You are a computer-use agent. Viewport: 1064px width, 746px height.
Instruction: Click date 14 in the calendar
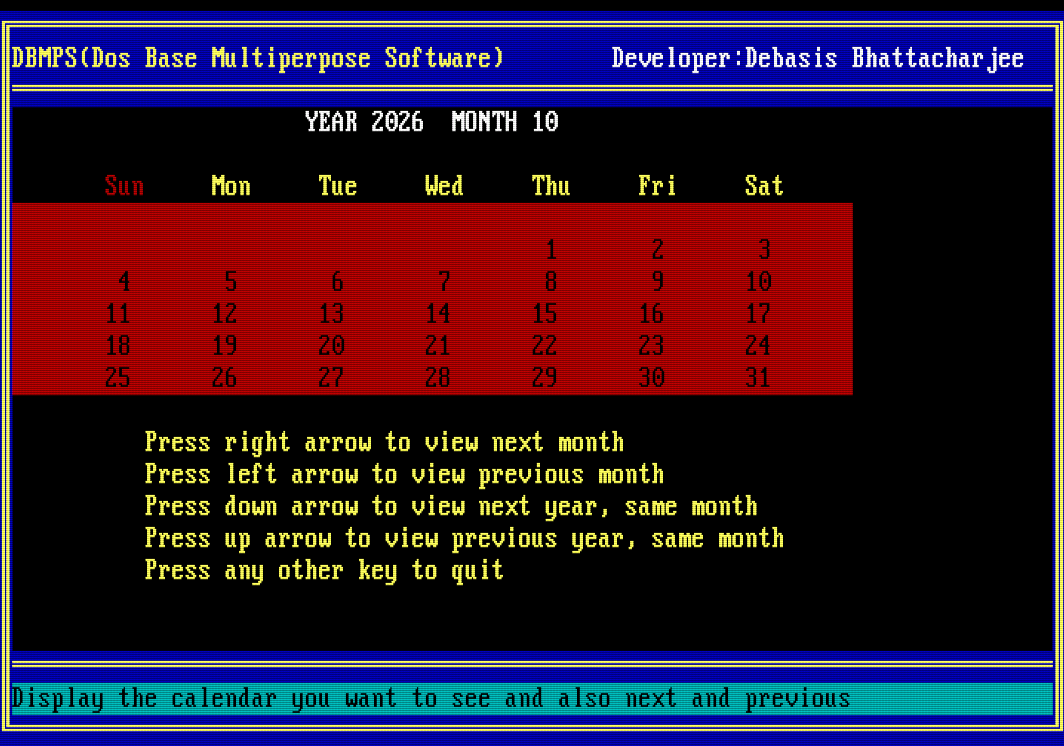pos(438,314)
